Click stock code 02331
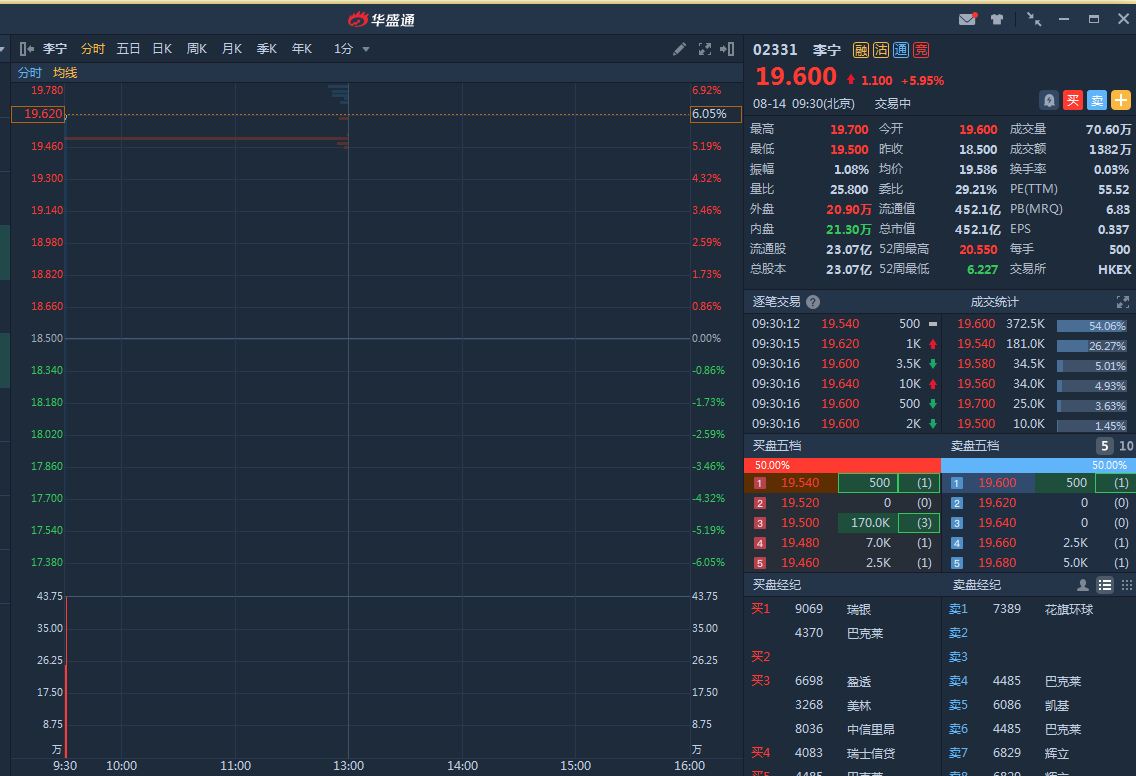 774,50
